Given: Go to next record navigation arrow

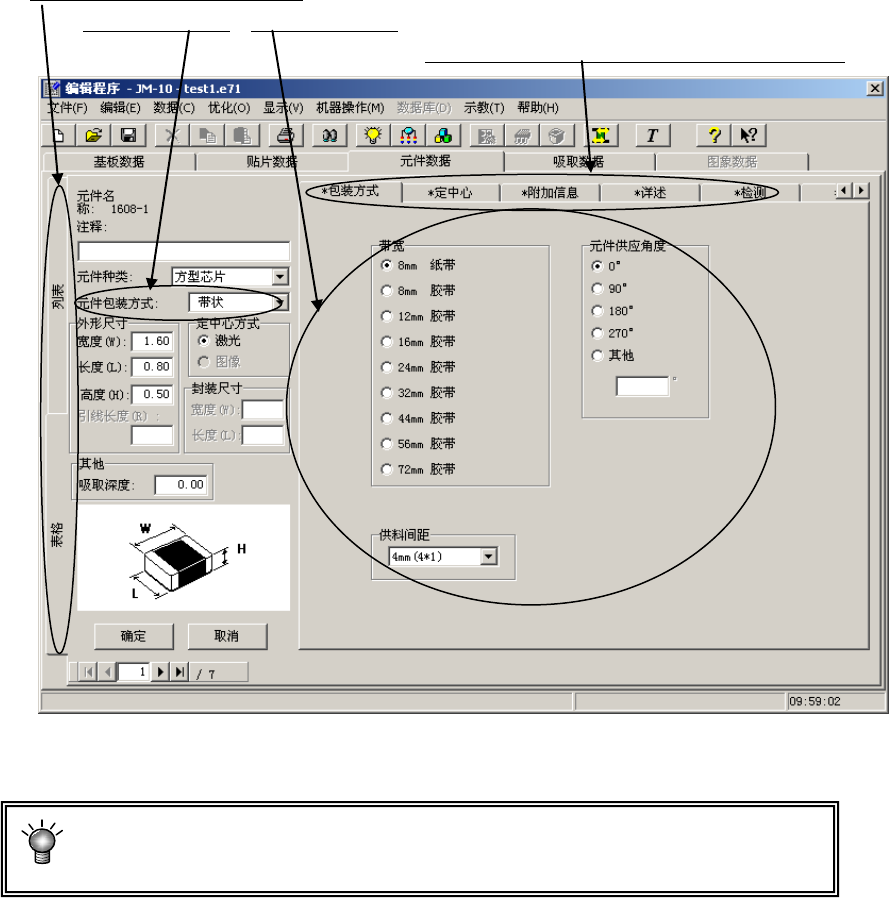Looking at the screenshot, I should tap(160, 672).
